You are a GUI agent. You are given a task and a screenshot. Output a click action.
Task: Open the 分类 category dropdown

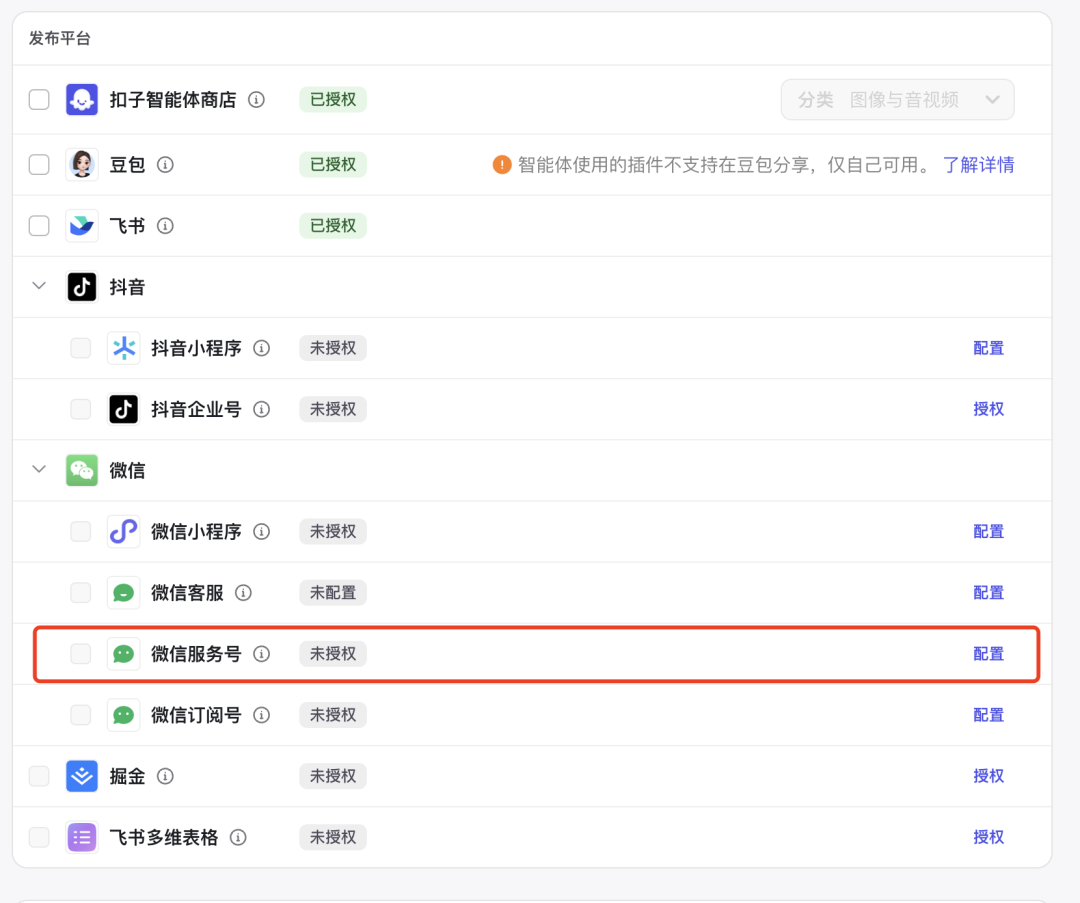(x=897, y=99)
